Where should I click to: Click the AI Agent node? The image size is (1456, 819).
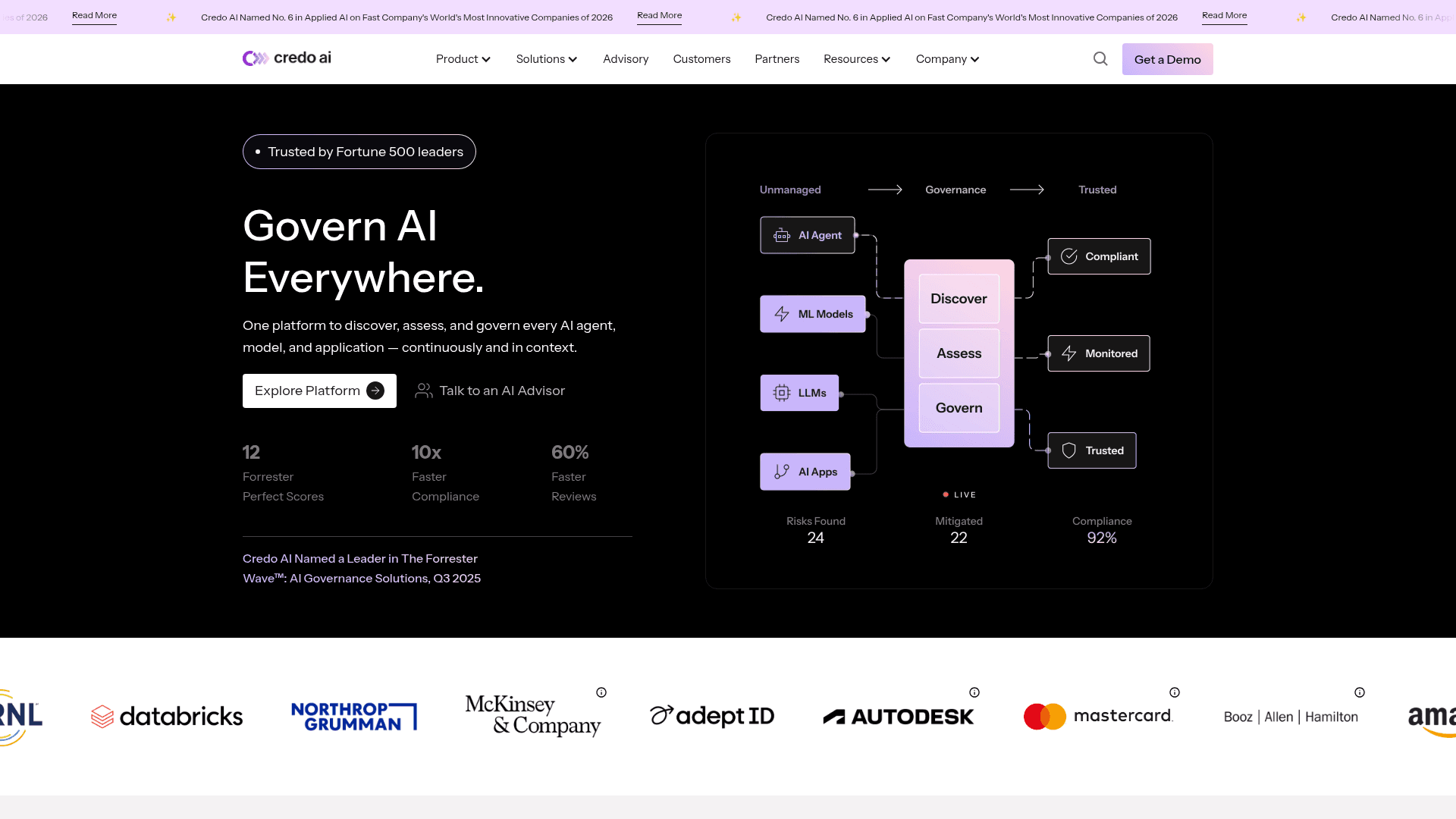coord(808,235)
